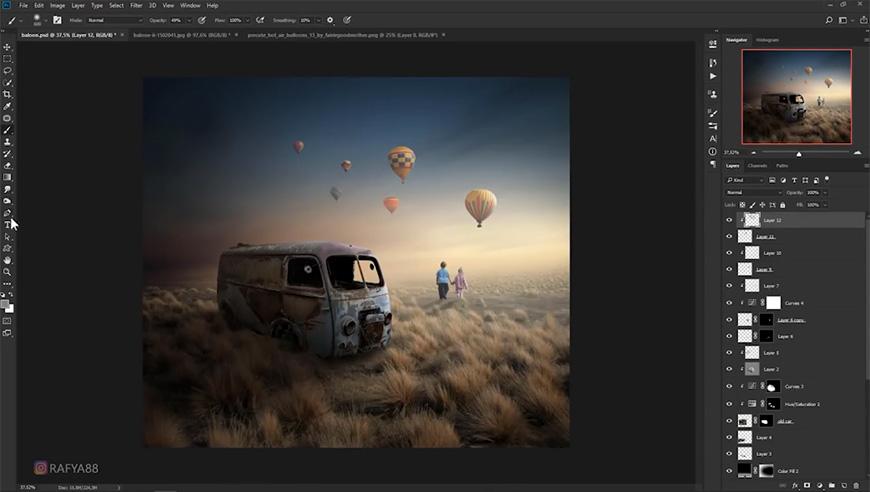Viewport: 870px width, 492px height.
Task: Toggle visibility of the Curves 4 layer
Action: (729, 302)
